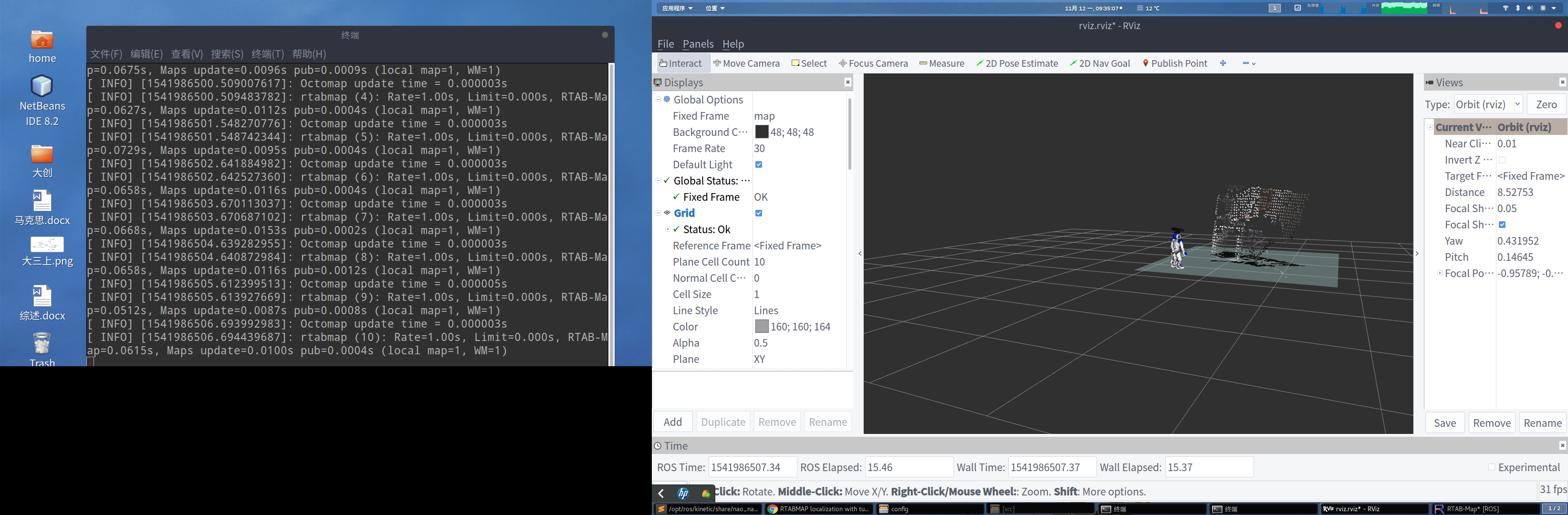Collapse the Global Options tree node
This screenshot has width=1568, height=515.
[x=658, y=100]
